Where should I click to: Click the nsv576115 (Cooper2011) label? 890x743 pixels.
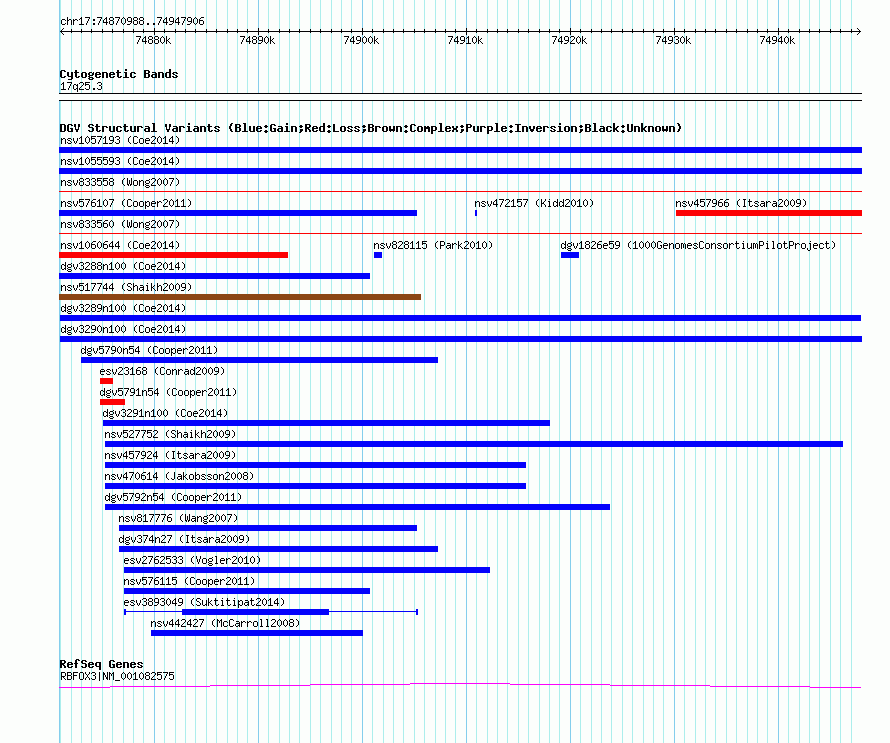point(190,581)
